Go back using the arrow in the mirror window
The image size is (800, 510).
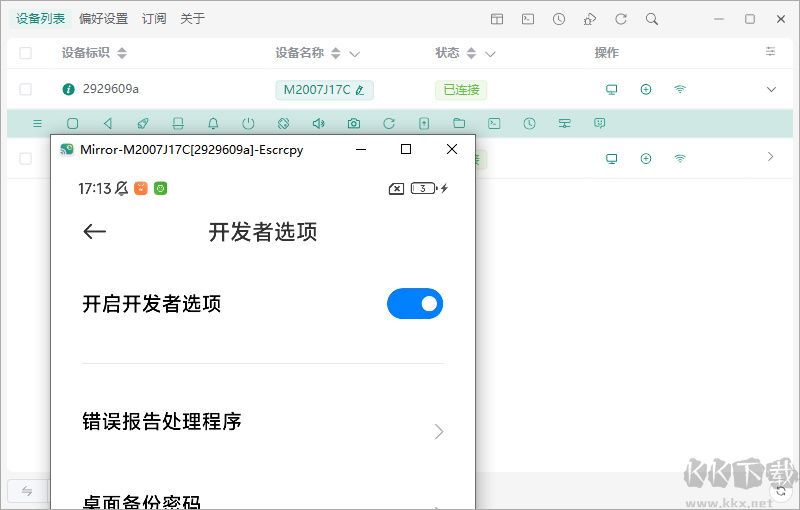tap(94, 232)
